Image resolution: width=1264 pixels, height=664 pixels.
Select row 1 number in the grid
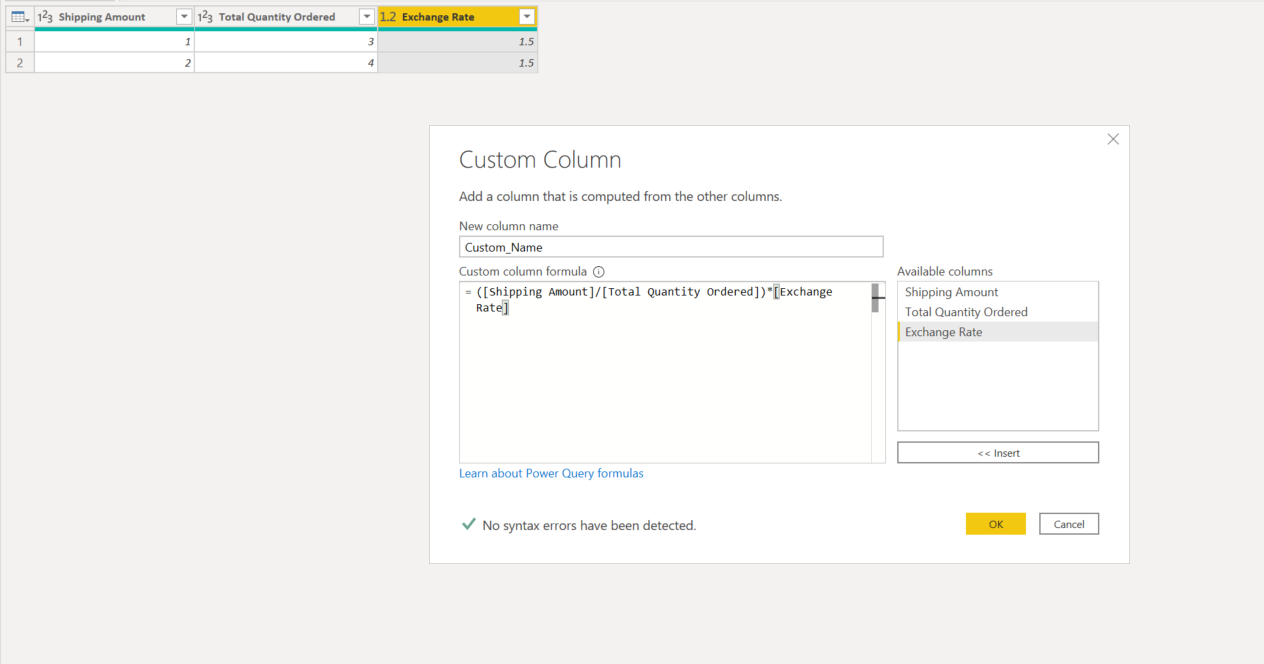coord(20,42)
